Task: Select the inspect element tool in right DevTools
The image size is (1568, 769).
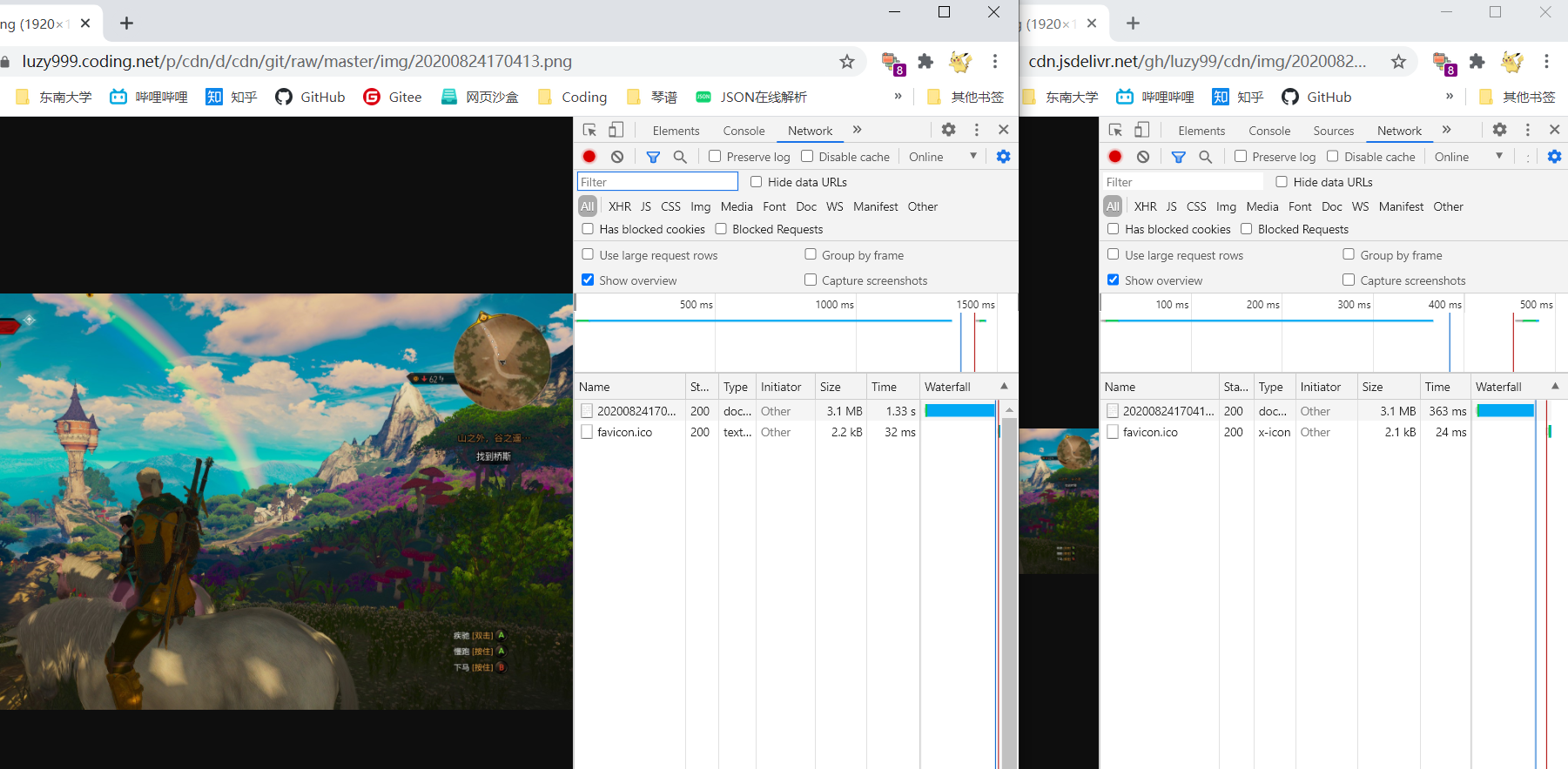Action: (1115, 130)
